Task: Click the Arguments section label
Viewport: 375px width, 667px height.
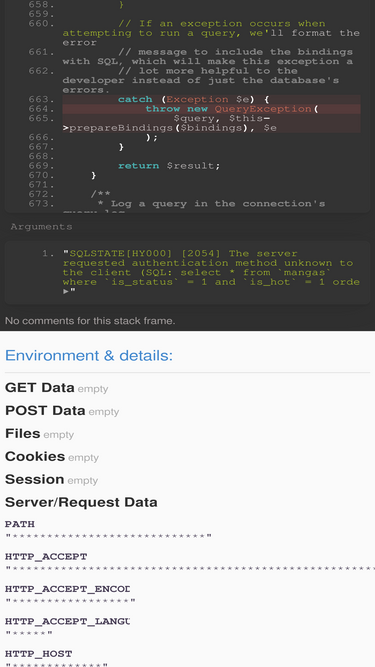Action: pyautogui.click(x=41, y=227)
